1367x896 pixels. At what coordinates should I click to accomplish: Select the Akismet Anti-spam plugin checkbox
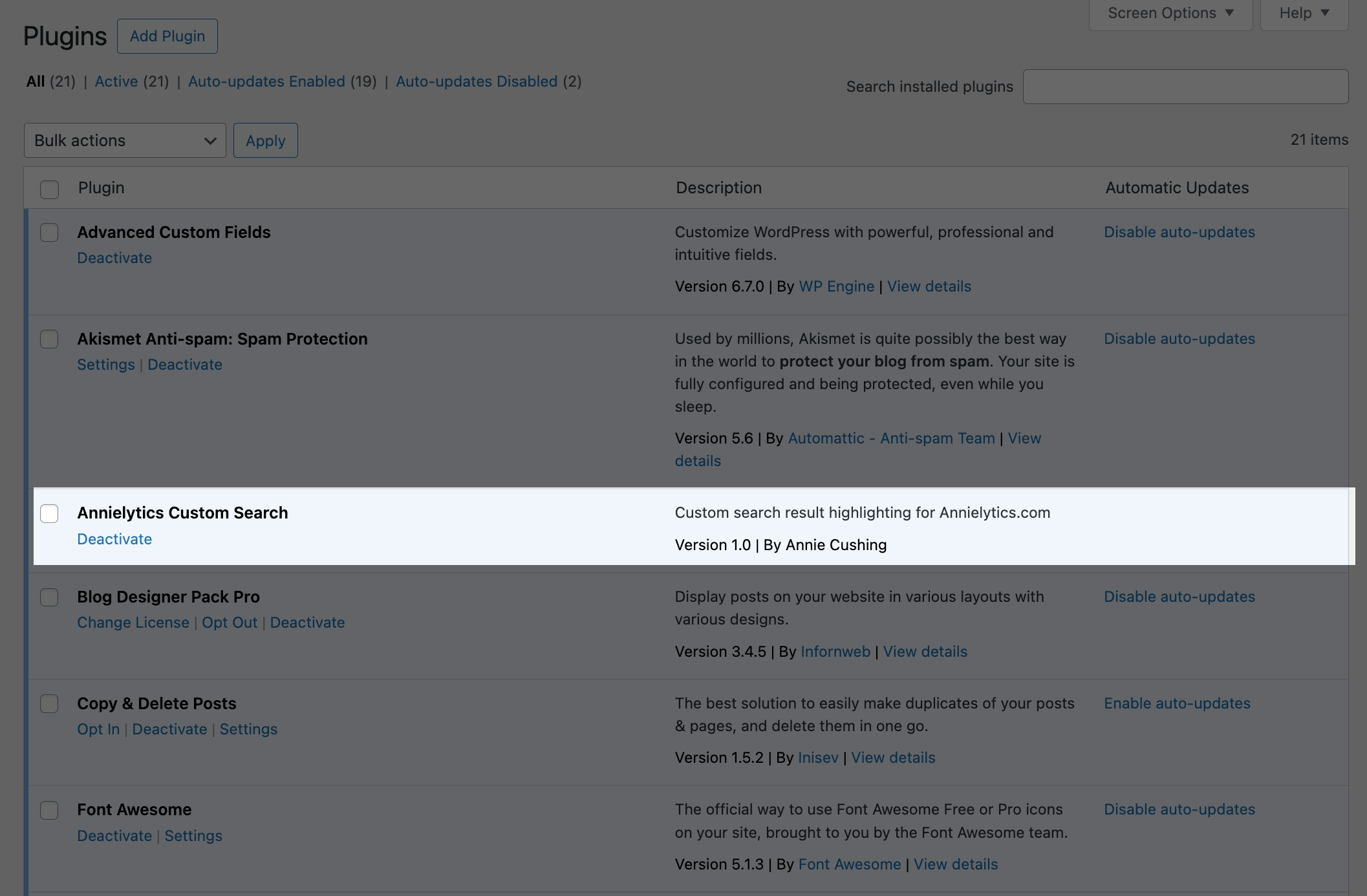click(x=49, y=339)
